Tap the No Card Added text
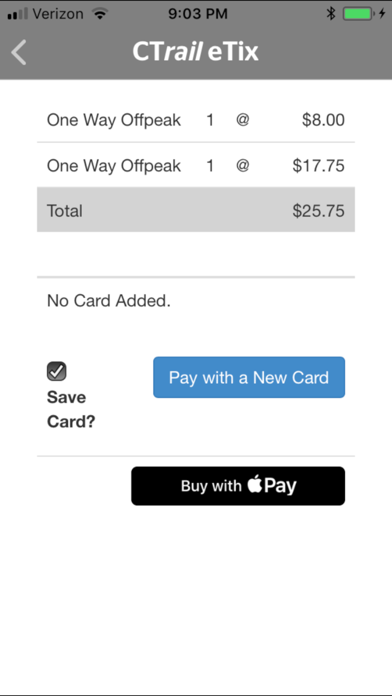The image size is (392, 696). click(109, 301)
